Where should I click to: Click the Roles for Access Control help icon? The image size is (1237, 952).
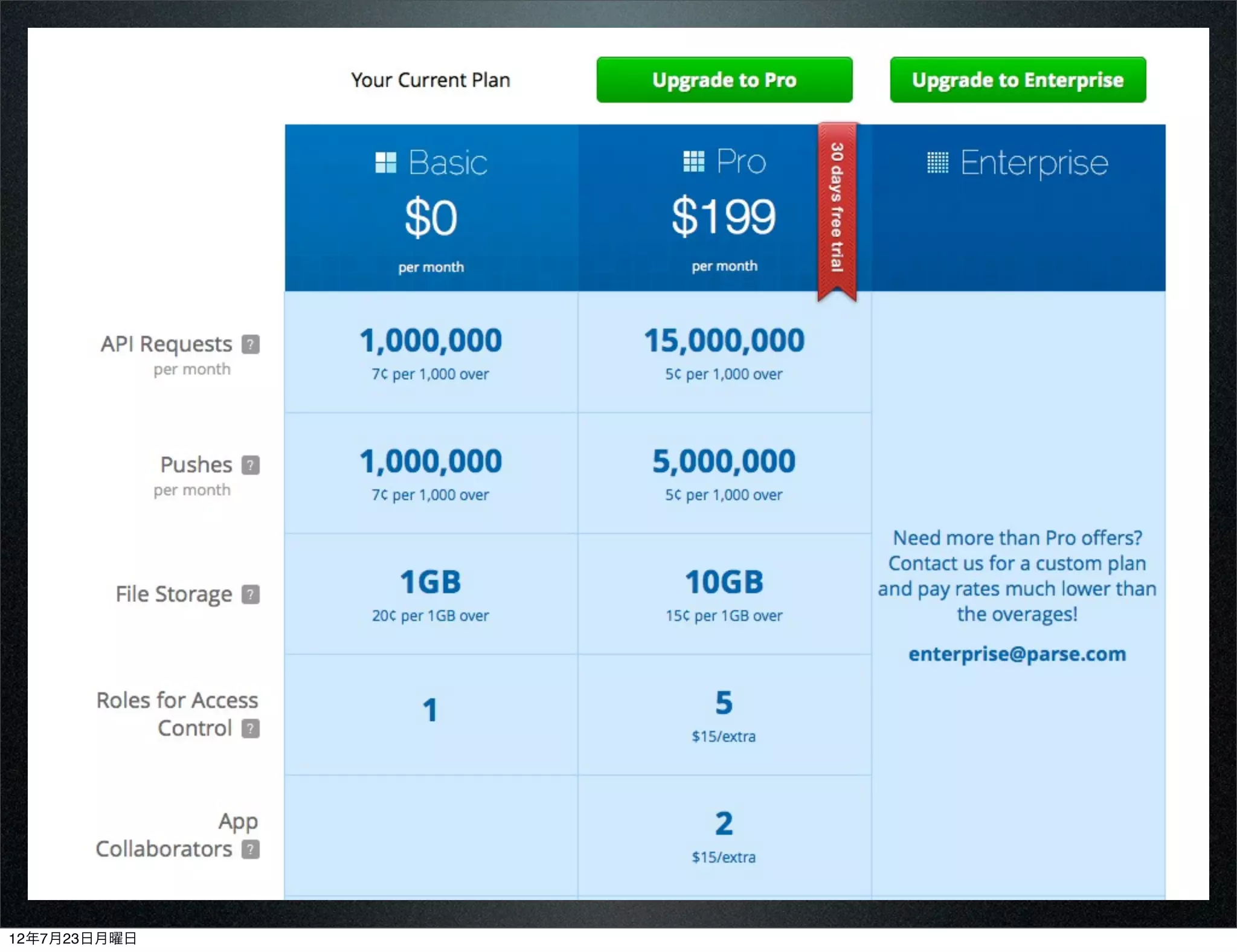tap(251, 728)
